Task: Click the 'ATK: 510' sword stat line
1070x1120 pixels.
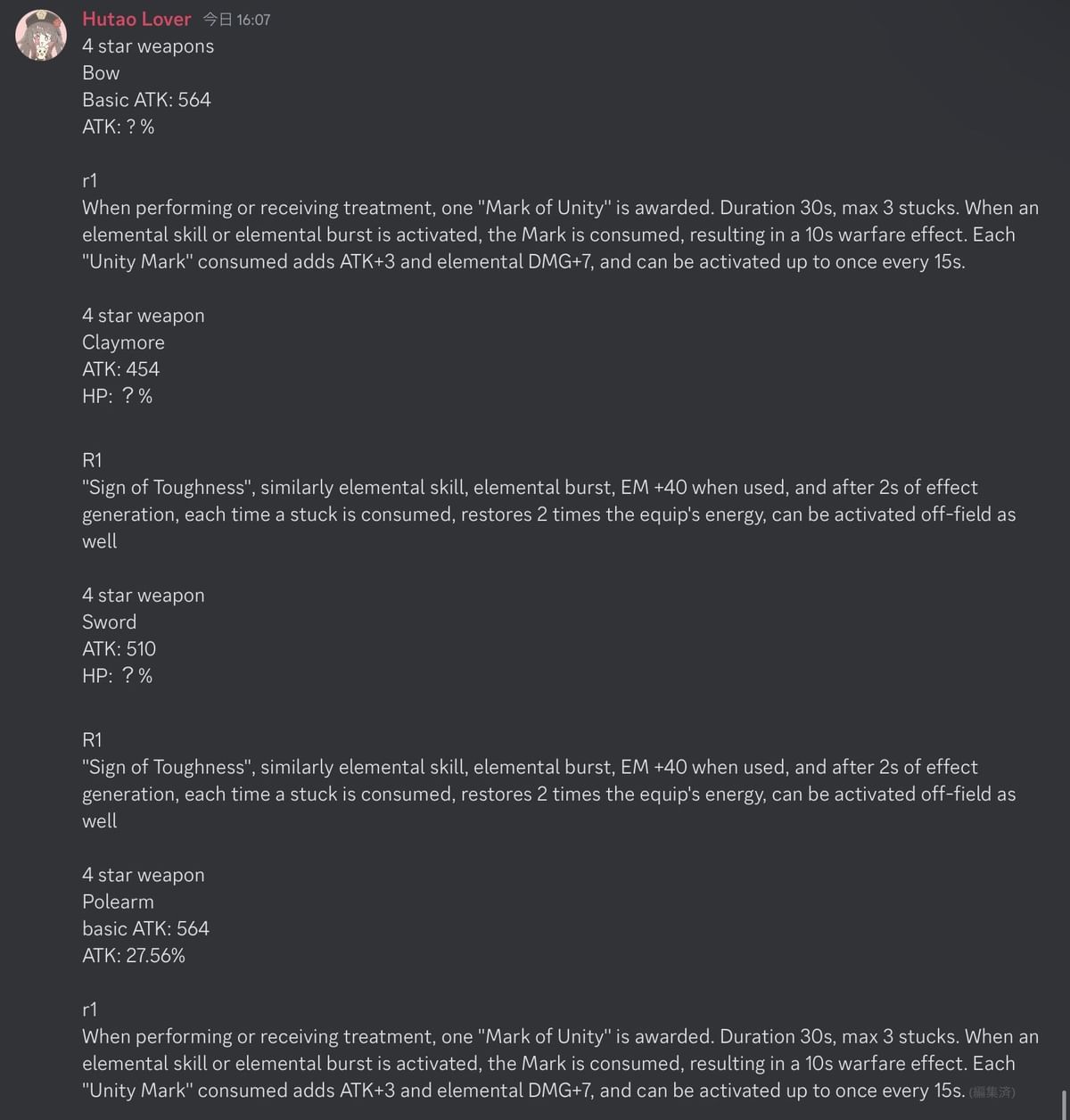Action: 119,648
